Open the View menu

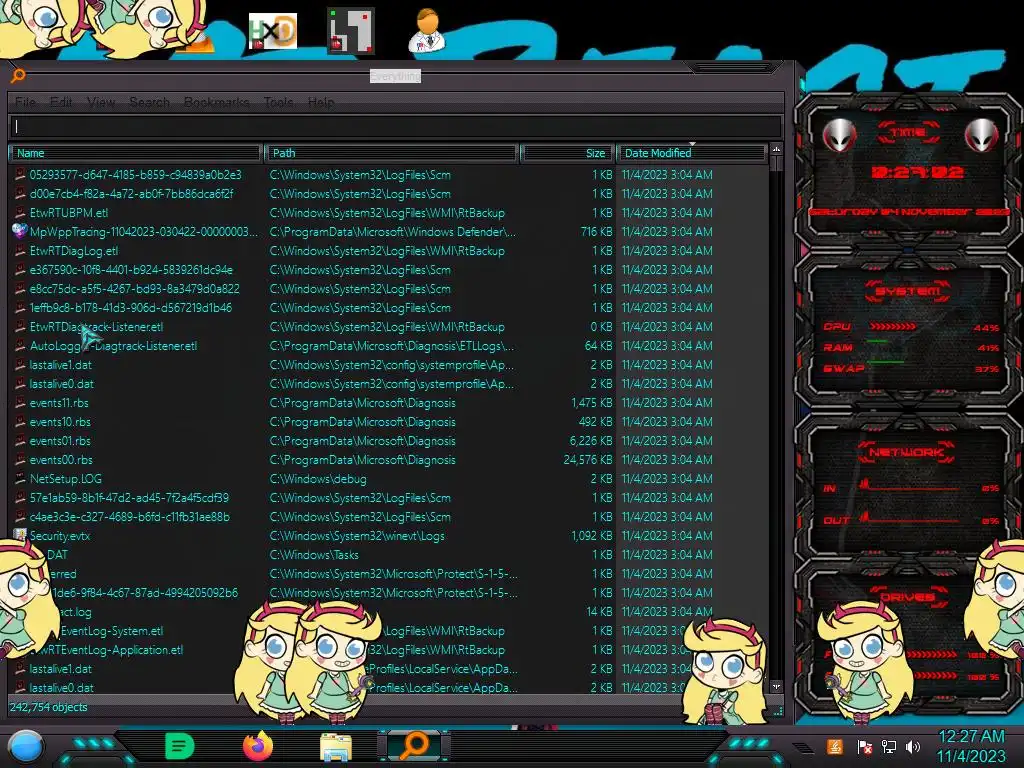click(x=101, y=103)
